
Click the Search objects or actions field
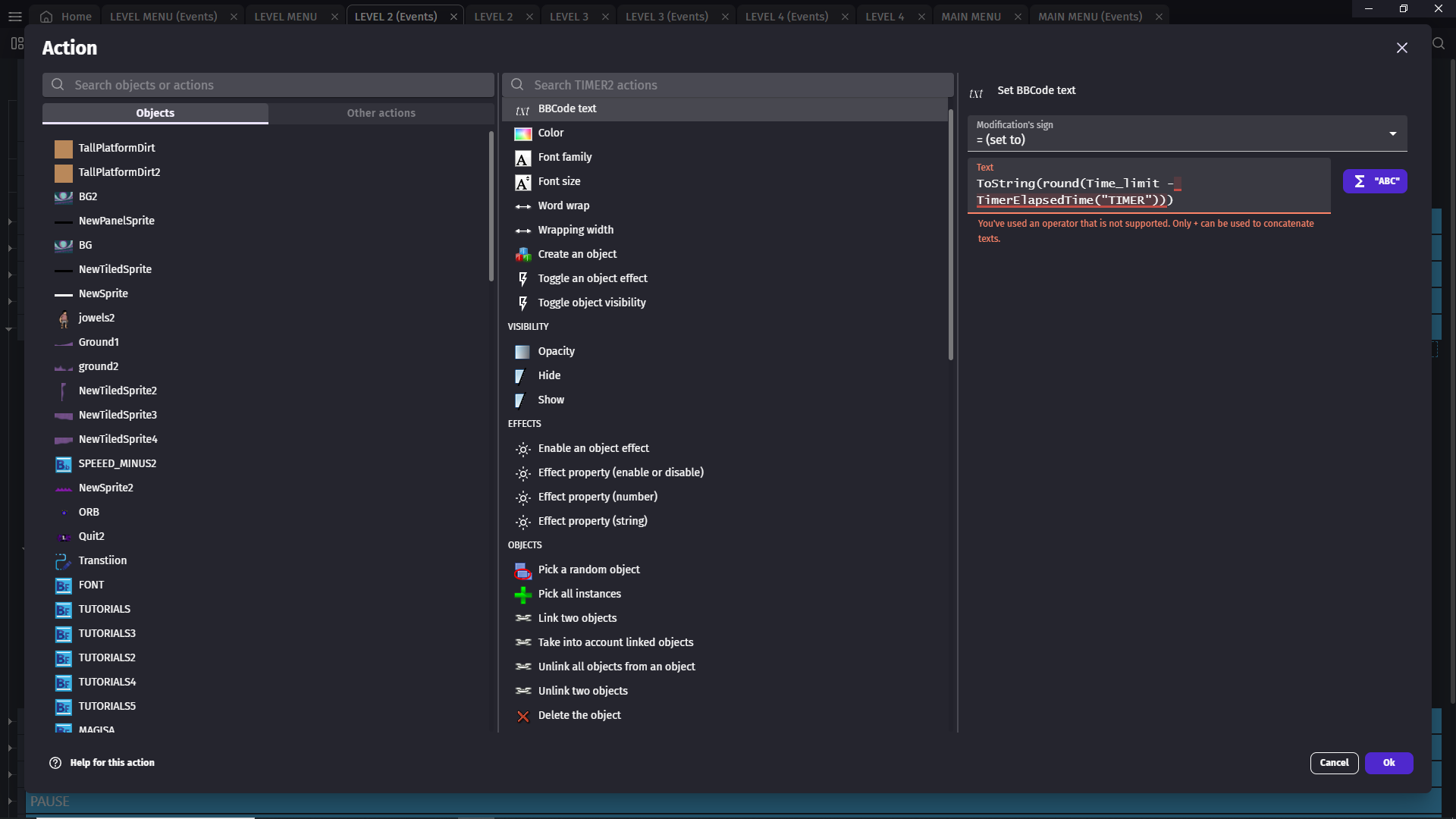(268, 85)
